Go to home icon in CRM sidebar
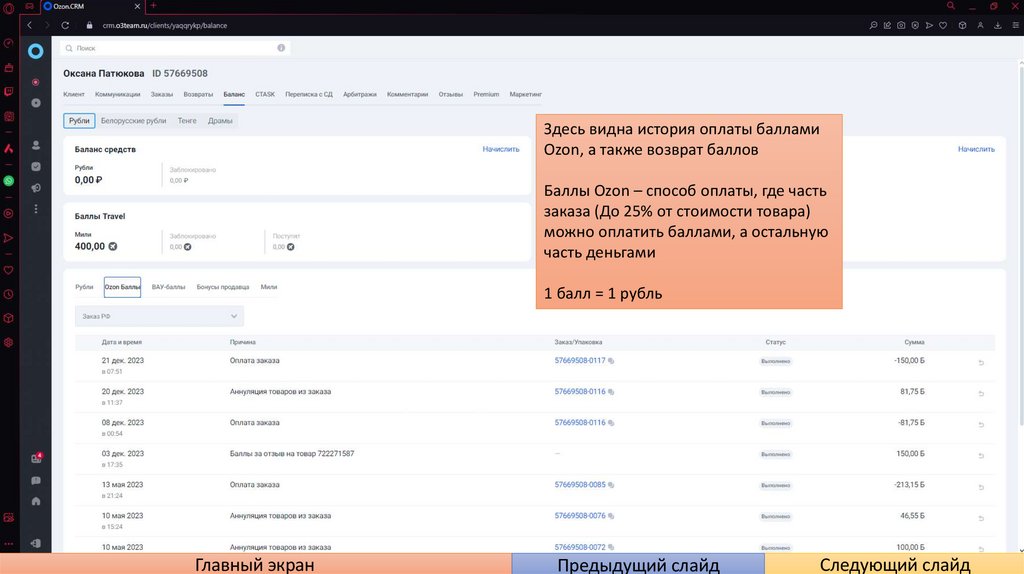Image resolution: width=1024 pixels, height=574 pixels. (36, 502)
